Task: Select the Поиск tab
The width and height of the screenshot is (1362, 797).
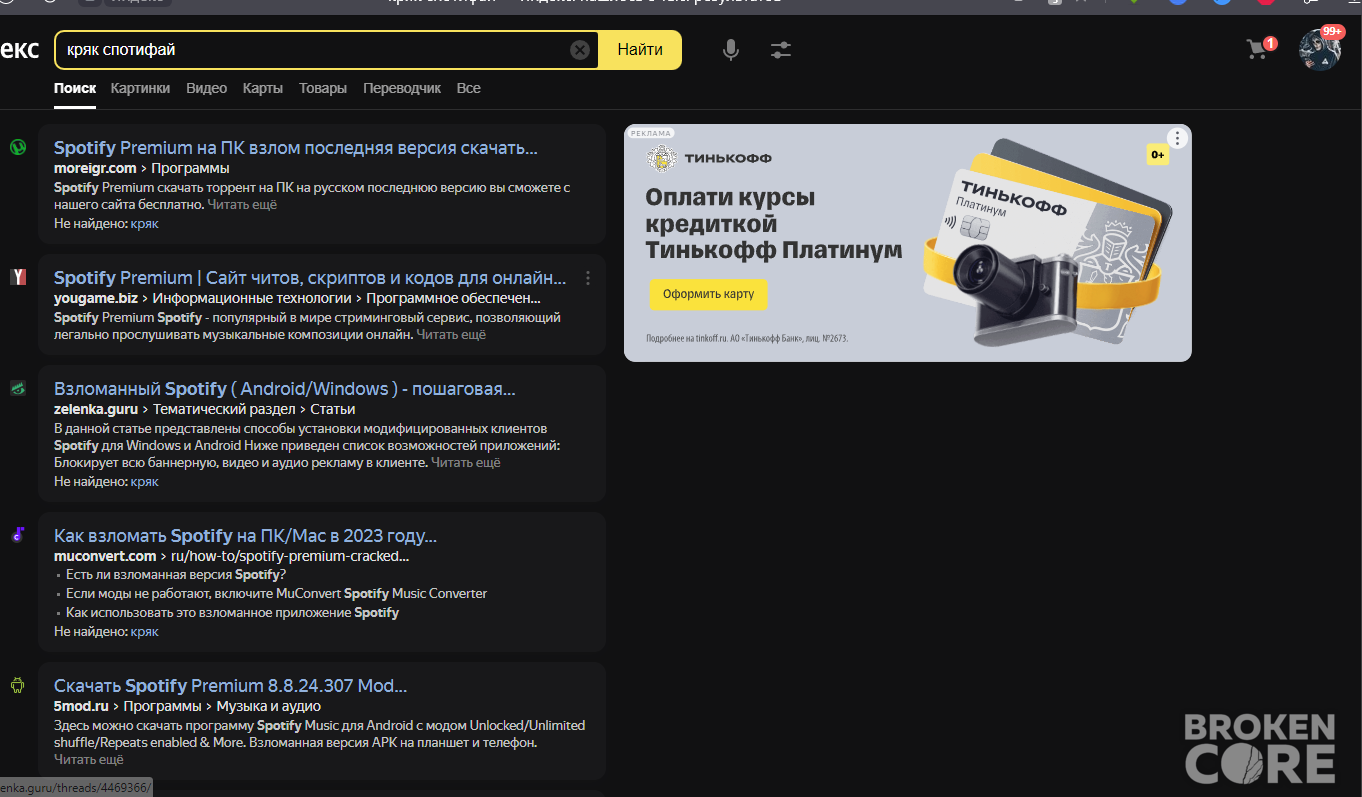Action: pos(75,88)
